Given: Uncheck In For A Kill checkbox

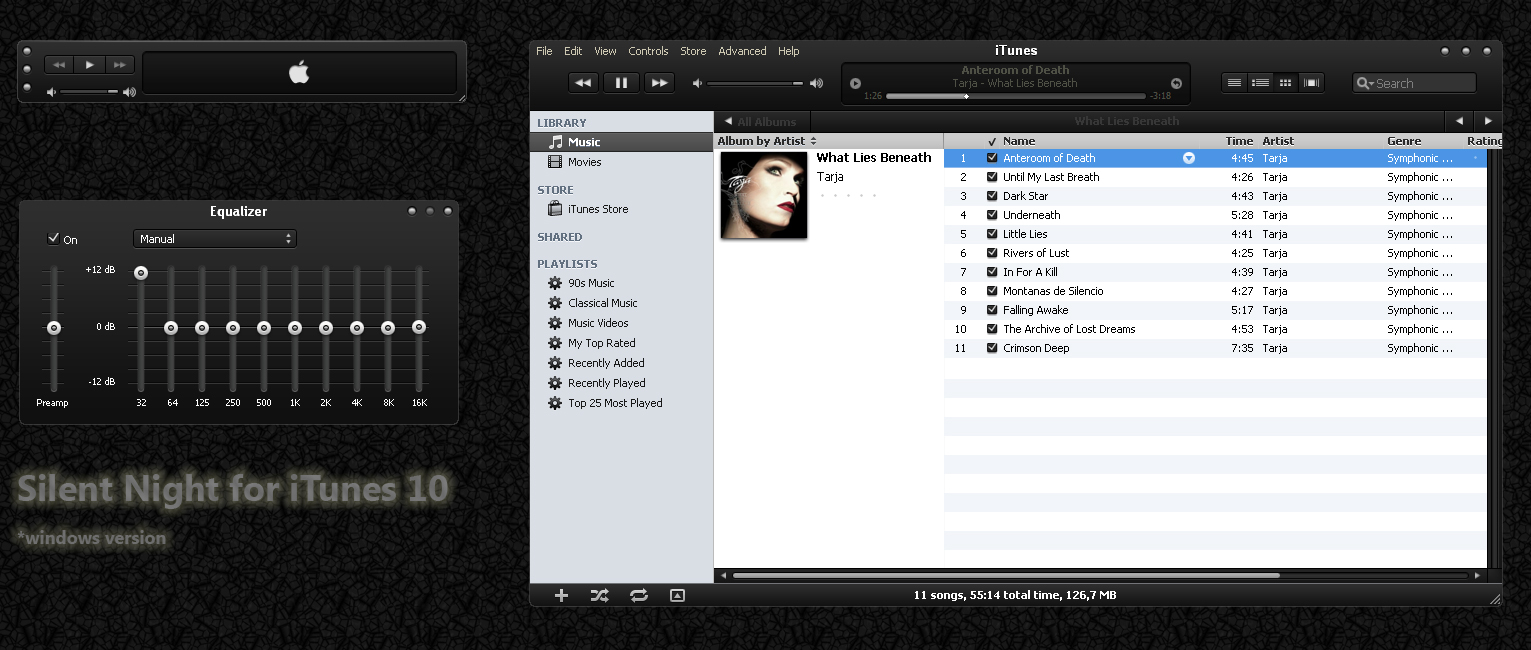Looking at the screenshot, I should click(992, 272).
